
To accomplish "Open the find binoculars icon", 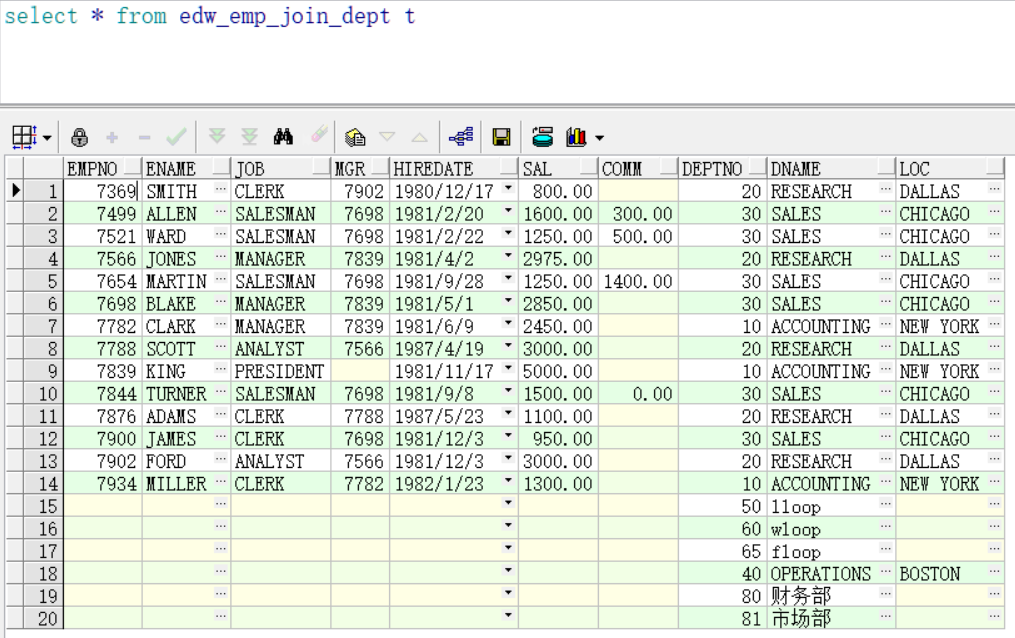I will pos(284,137).
